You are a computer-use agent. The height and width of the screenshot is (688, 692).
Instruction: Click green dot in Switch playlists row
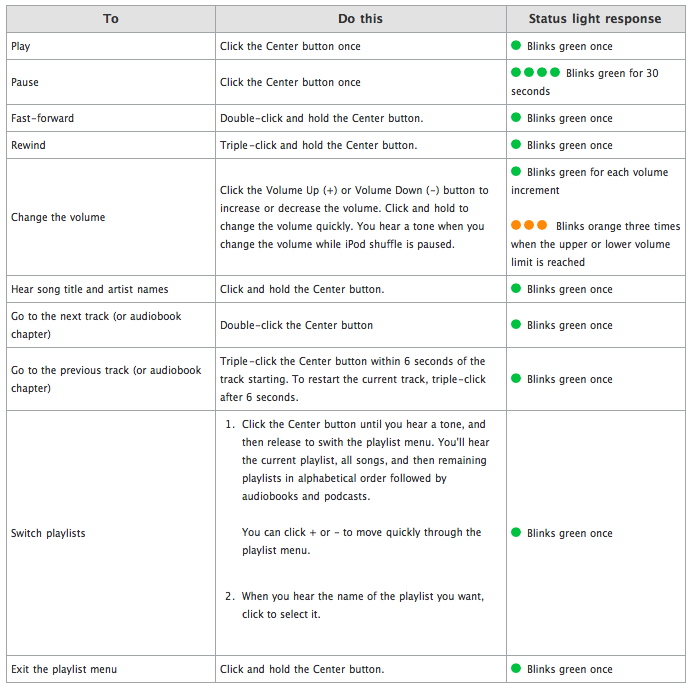(517, 533)
